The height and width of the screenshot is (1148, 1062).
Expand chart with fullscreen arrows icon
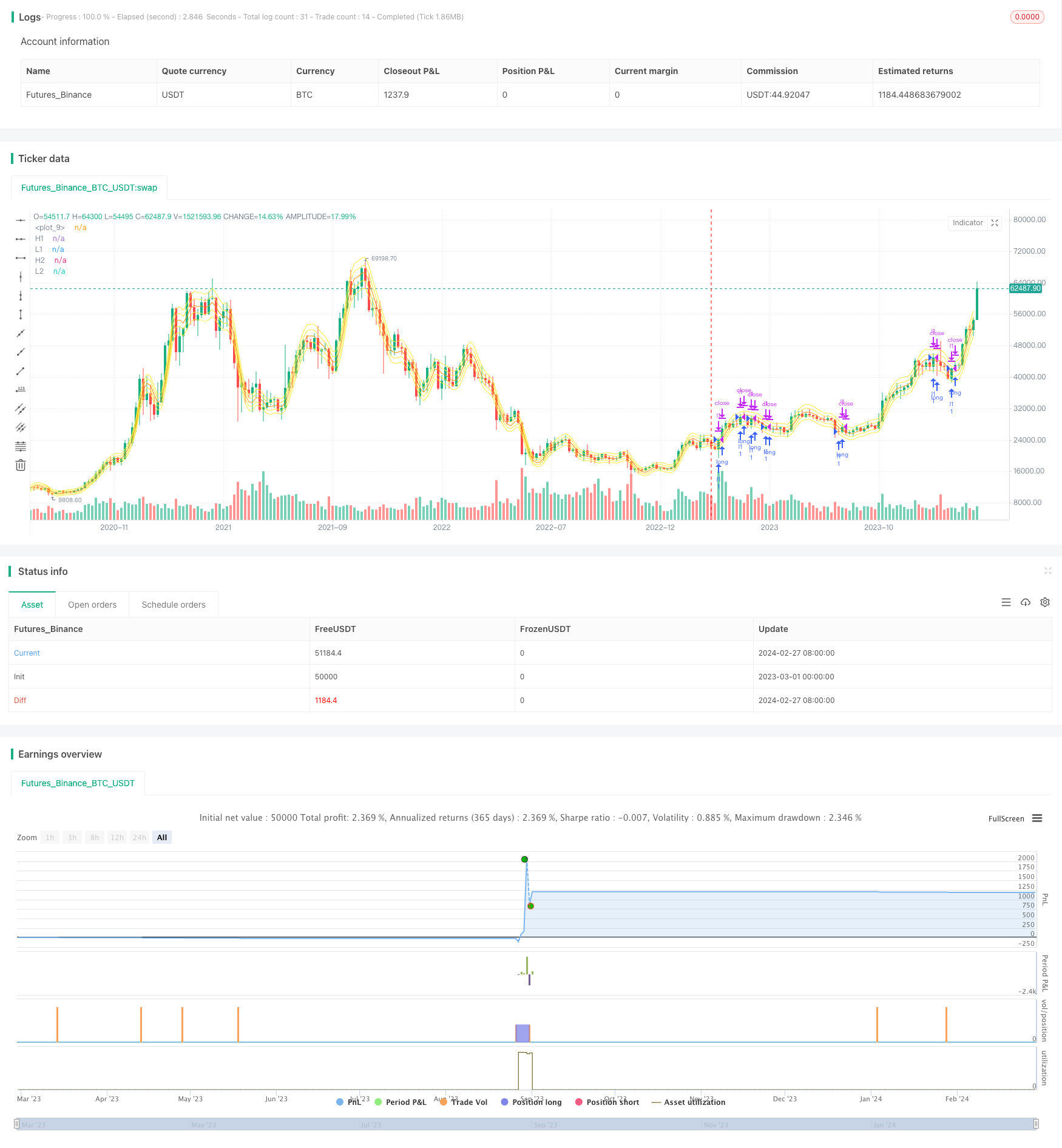click(995, 223)
